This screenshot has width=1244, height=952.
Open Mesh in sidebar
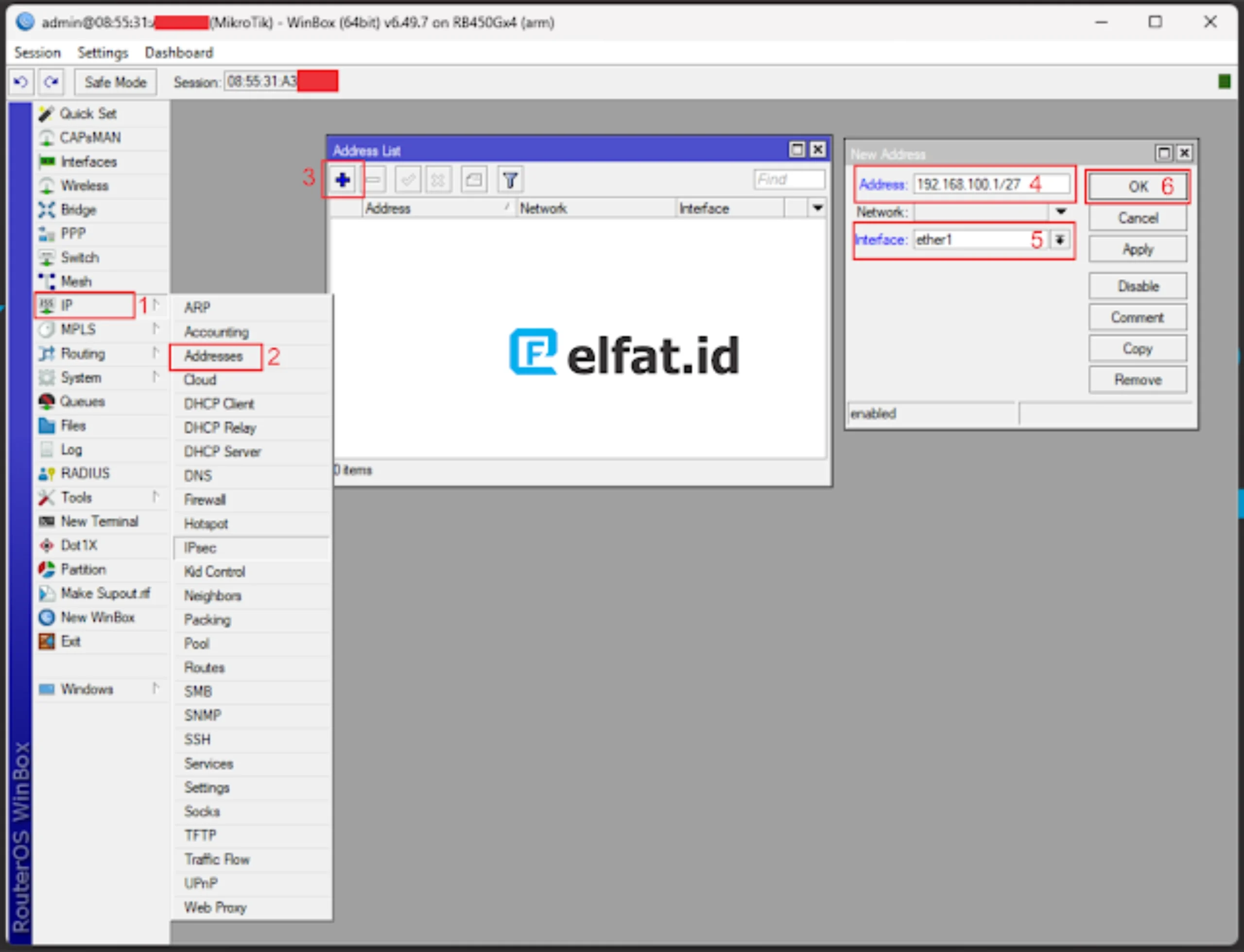pyautogui.click(x=101, y=282)
